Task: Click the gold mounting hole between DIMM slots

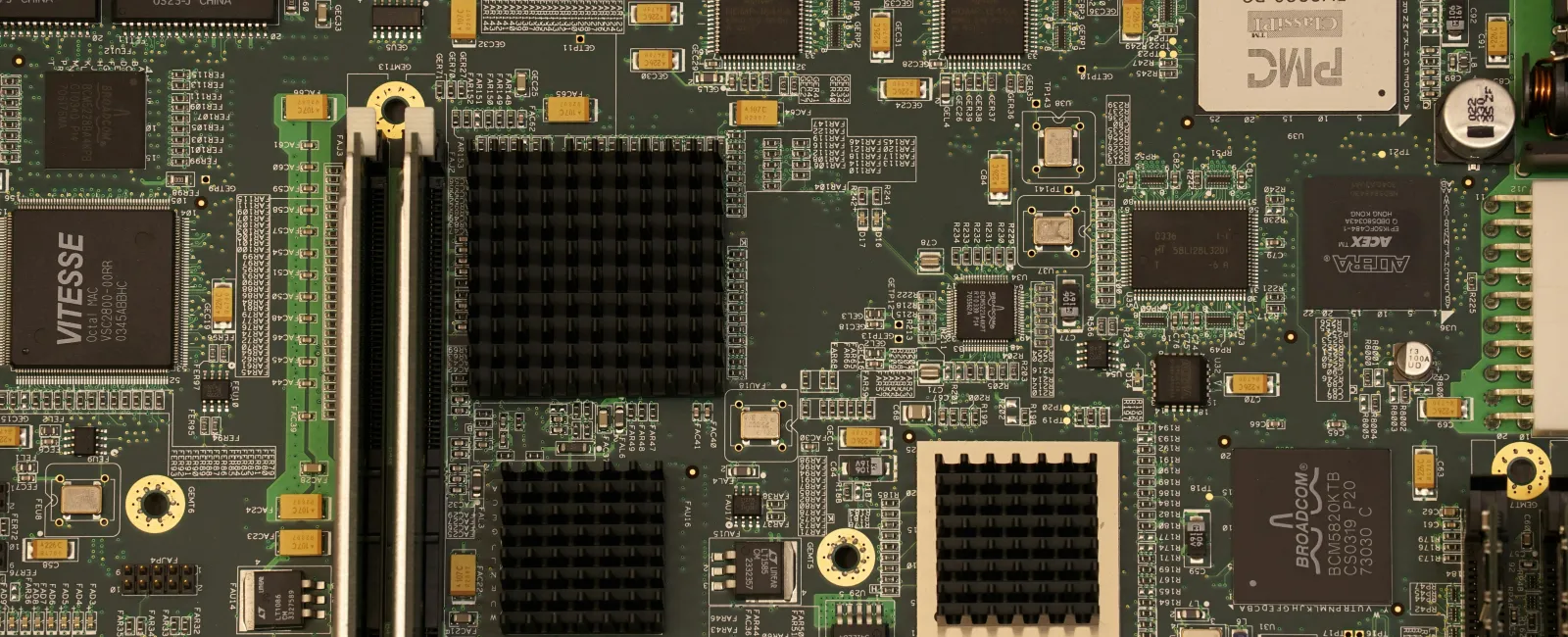Action: point(395,109)
